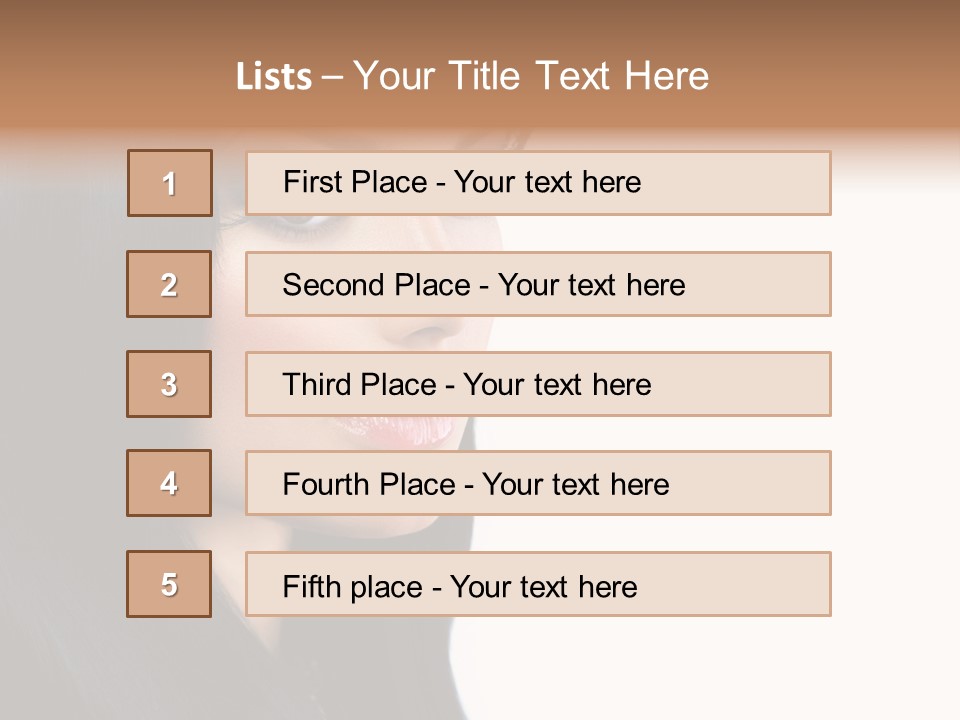This screenshot has width=960, height=720.
Task: Click the woman's lips in background photo
Action: [395, 429]
